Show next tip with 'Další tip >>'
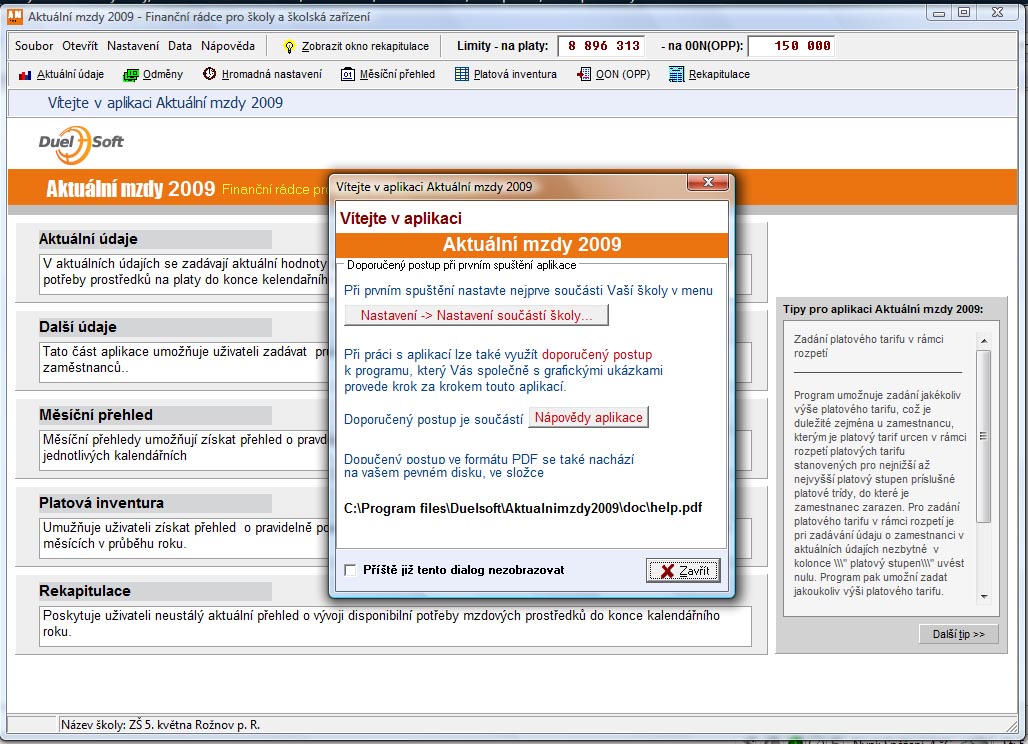This screenshot has height=744, width=1028. tap(959, 635)
